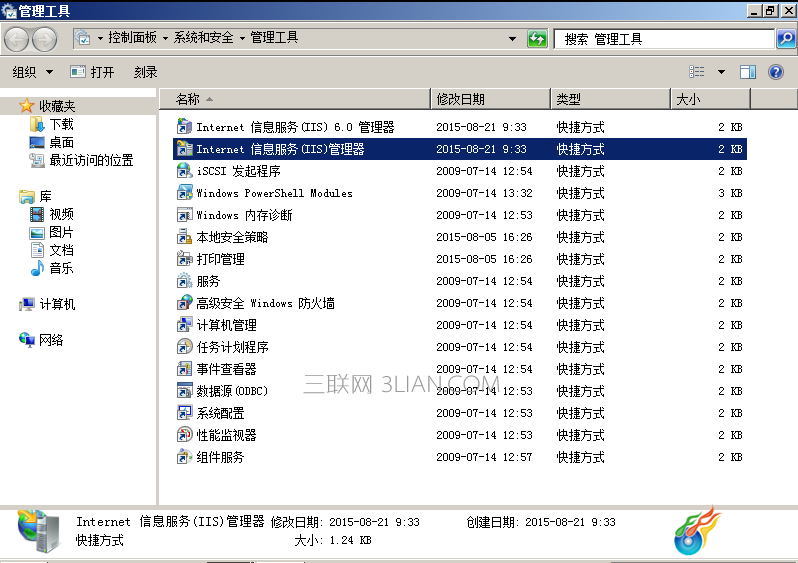Select 库 in navigation pane

point(46,196)
